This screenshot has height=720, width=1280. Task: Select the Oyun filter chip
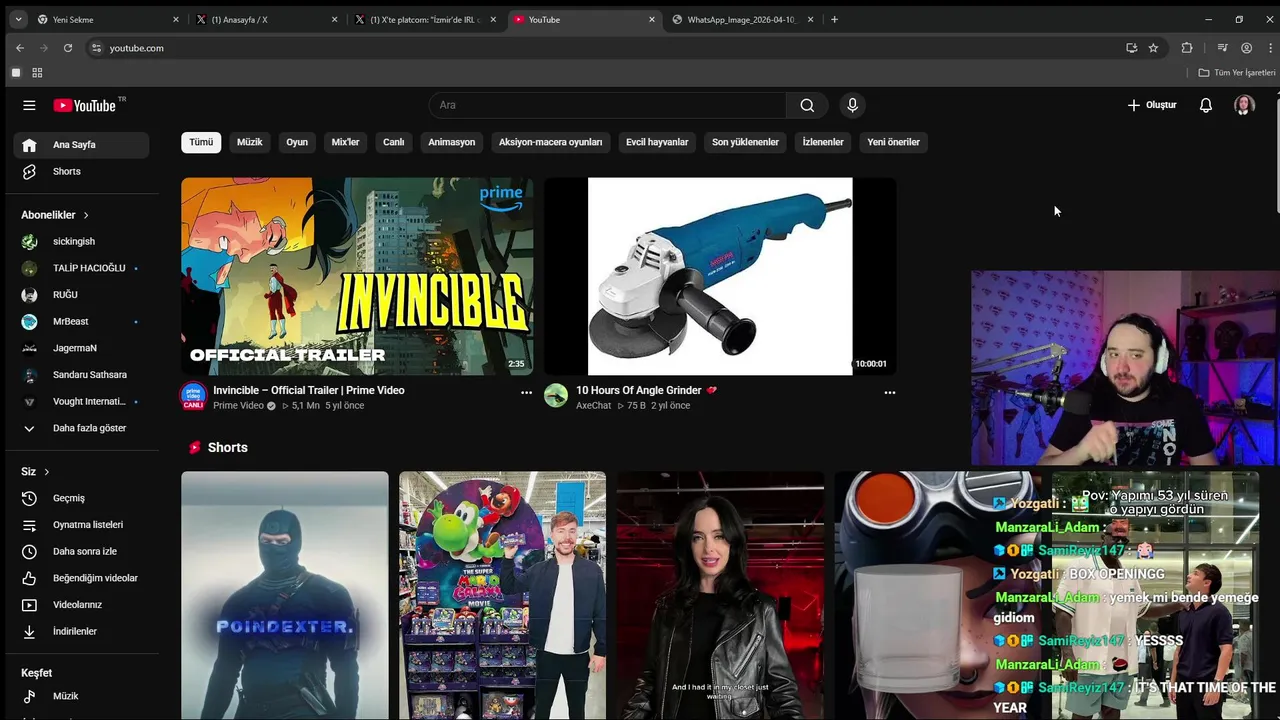tap(297, 142)
